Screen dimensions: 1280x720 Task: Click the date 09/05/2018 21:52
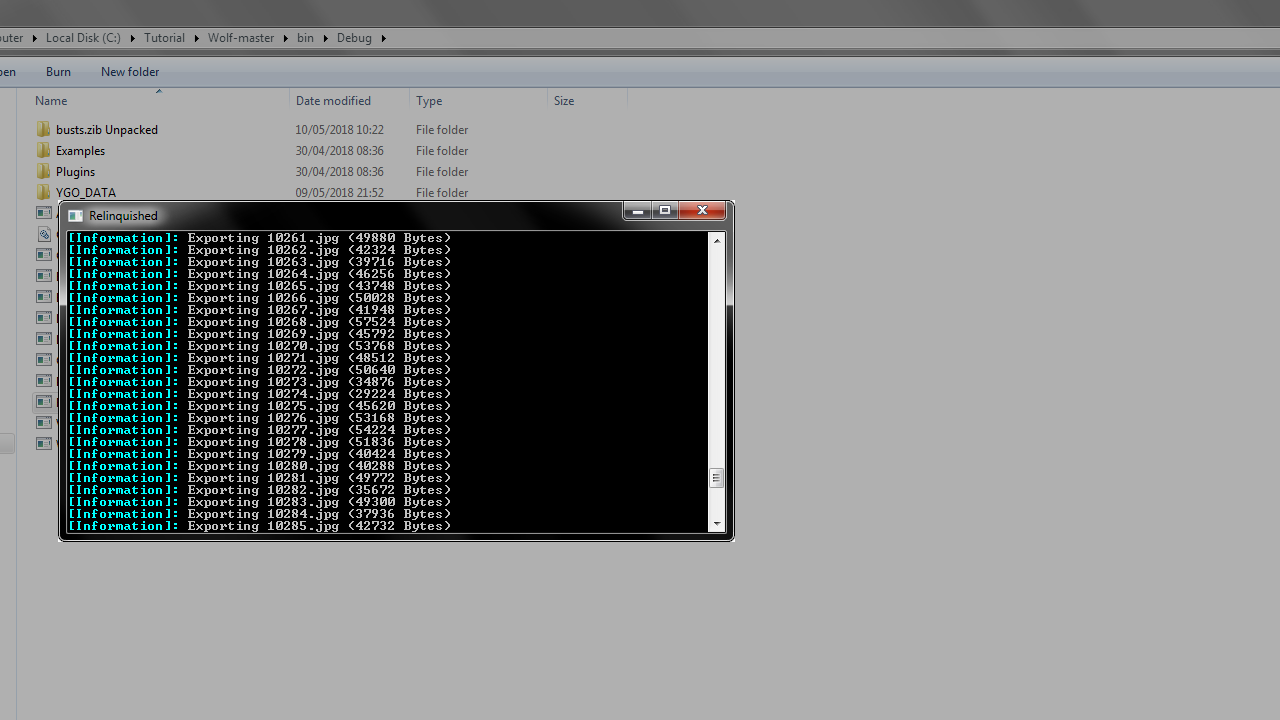click(339, 193)
